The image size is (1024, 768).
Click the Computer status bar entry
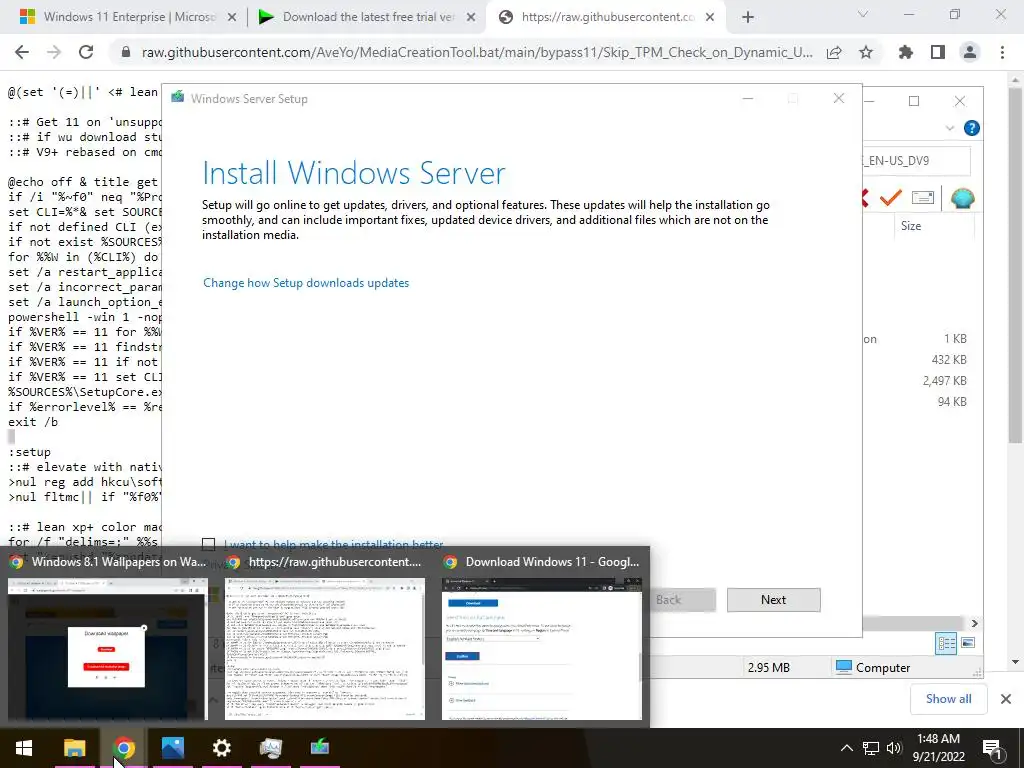(x=873, y=667)
